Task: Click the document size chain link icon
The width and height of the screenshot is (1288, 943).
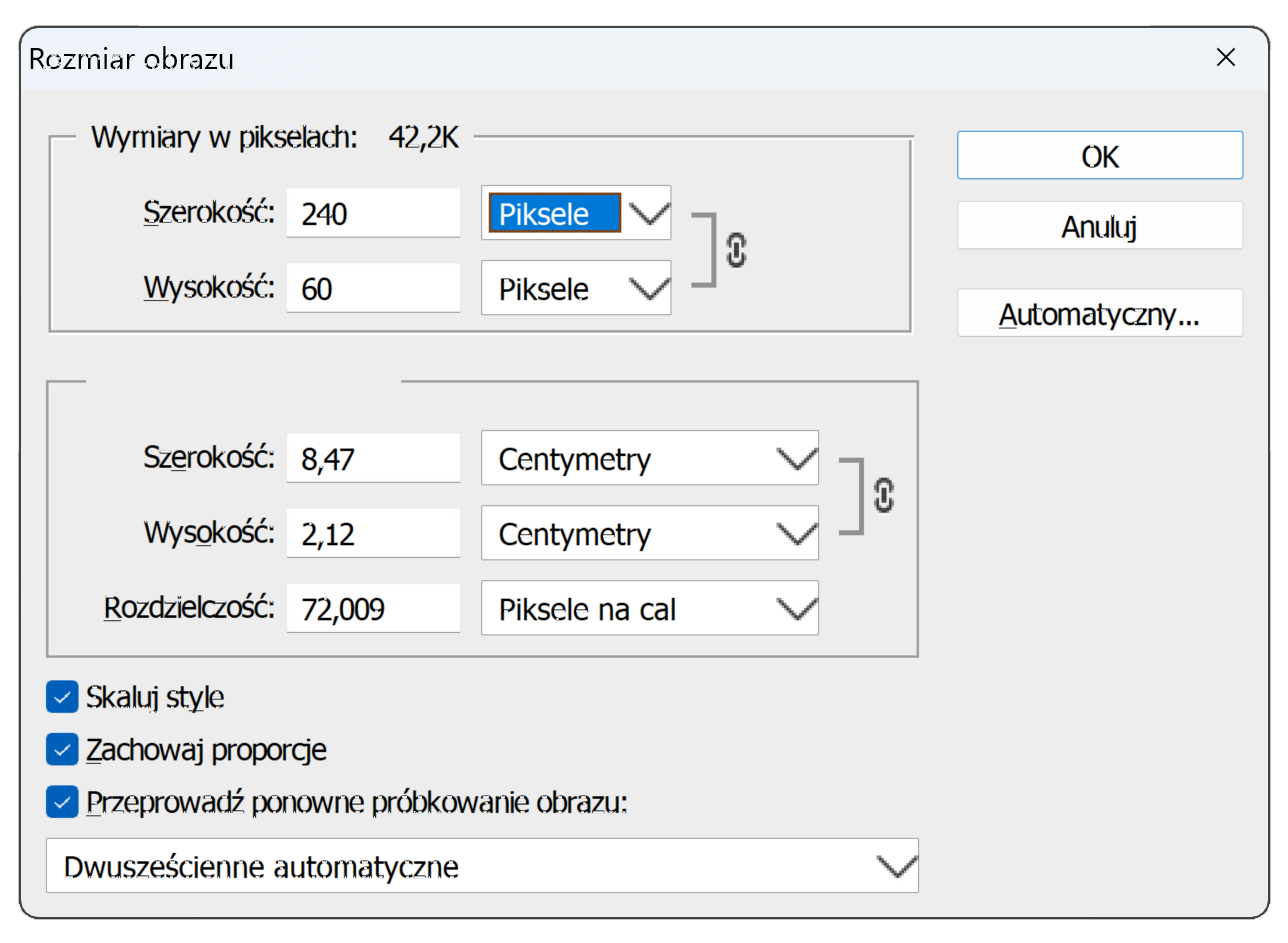Action: [x=883, y=496]
